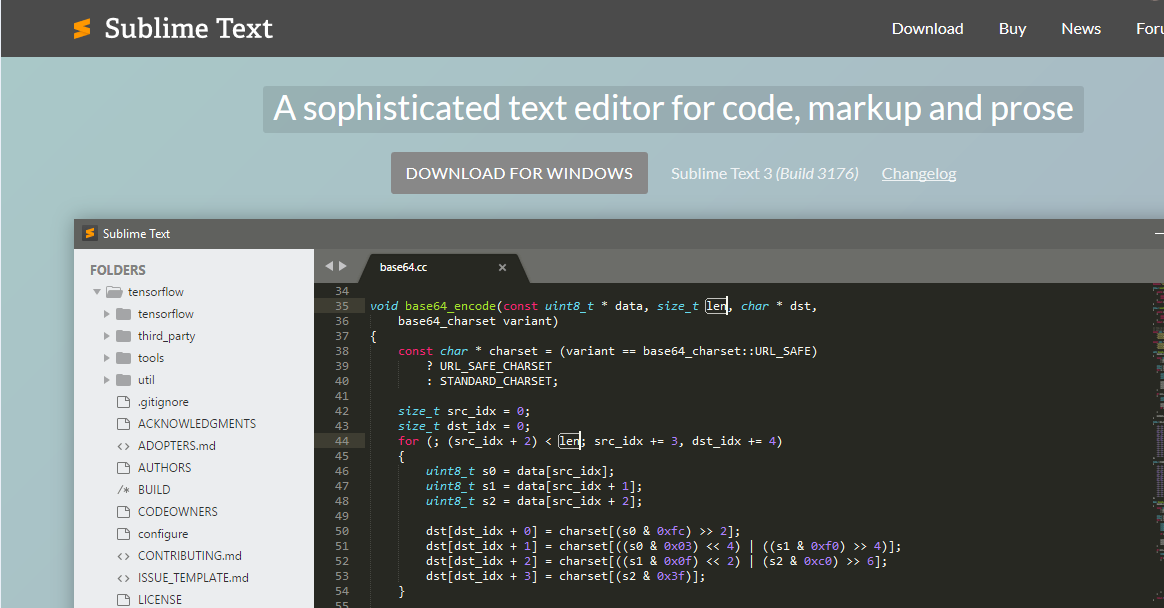Go to next tab with right arrow
The height and width of the screenshot is (608, 1164).
click(x=343, y=266)
